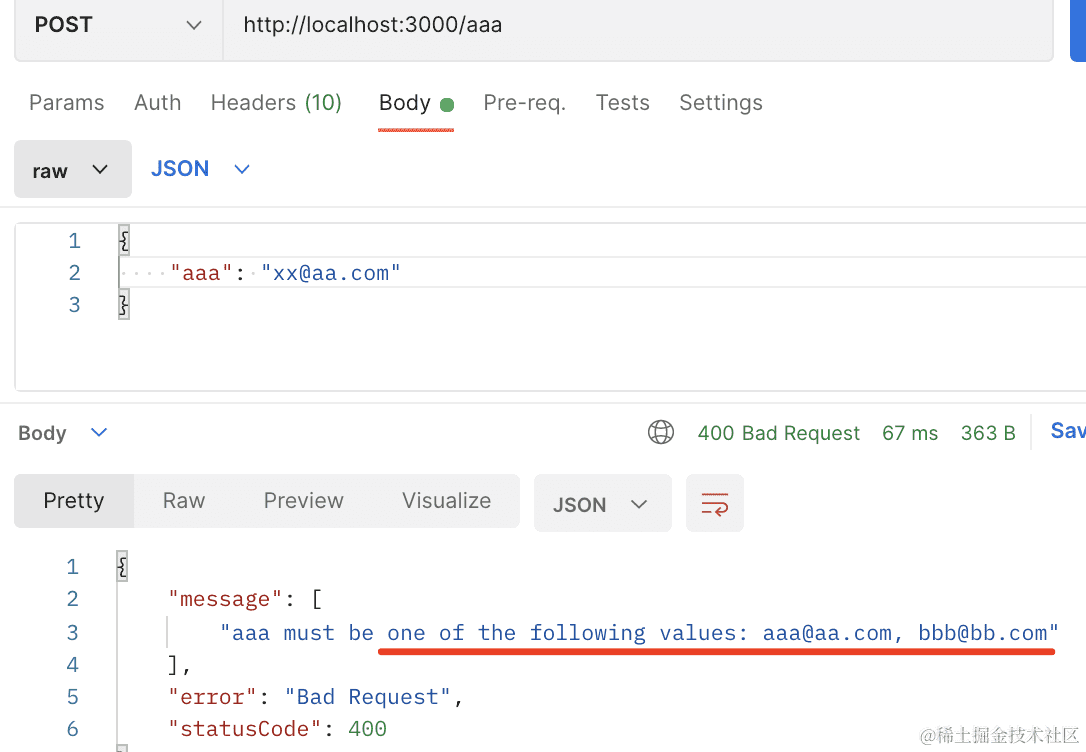Image resolution: width=1086 pixels, height=752 pixels.
Task: Switch to the Raw response view
Action: (184, 501)
